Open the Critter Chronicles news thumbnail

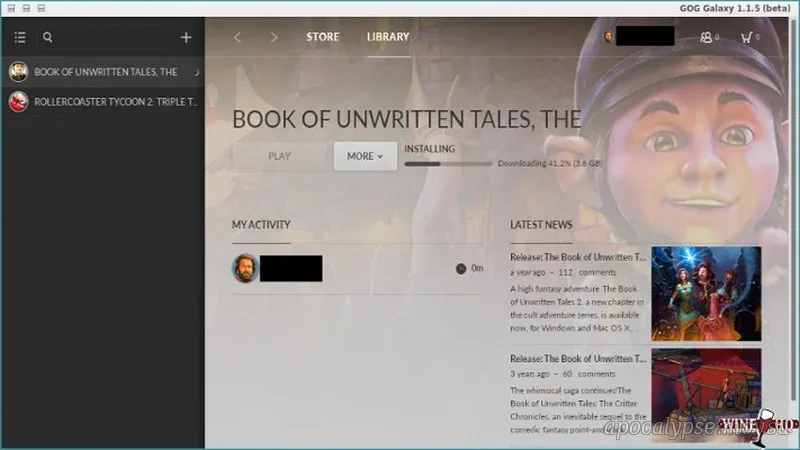point(706,393)
